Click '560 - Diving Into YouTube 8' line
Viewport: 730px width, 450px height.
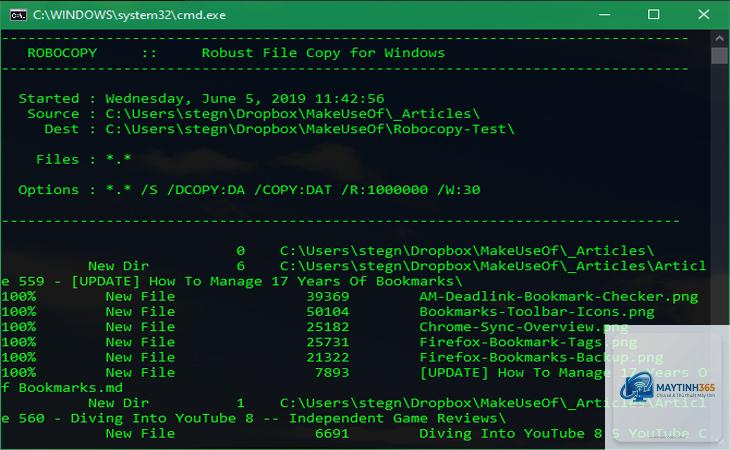pyautogui.click(x=253, y=418)
